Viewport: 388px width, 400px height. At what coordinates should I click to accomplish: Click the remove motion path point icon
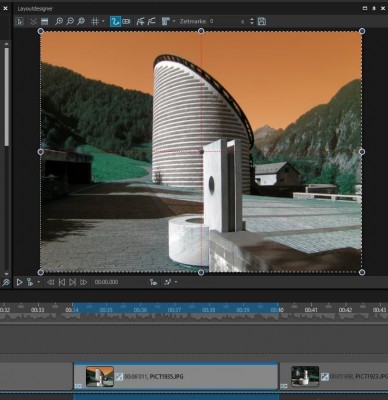(x=151, y=22)
